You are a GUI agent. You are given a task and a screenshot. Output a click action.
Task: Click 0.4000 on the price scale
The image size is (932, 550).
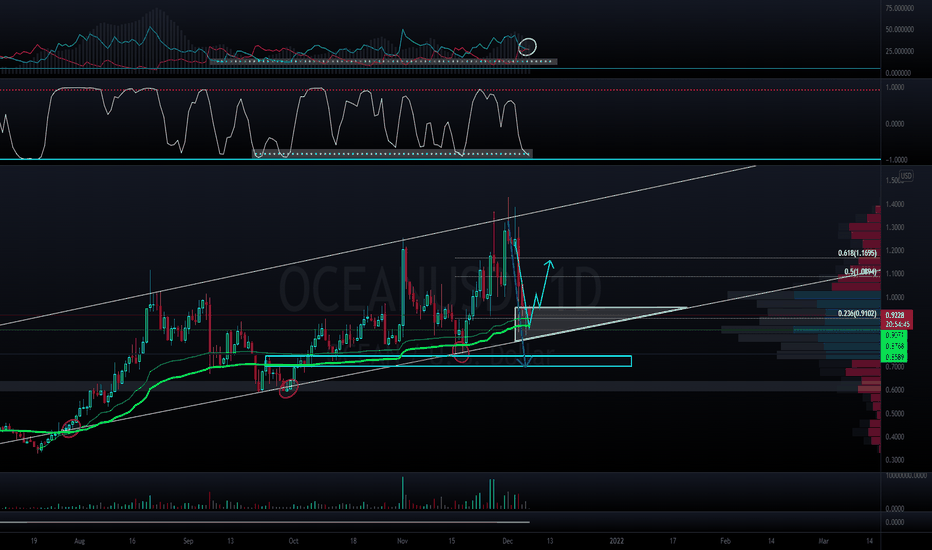coord(895,436)
